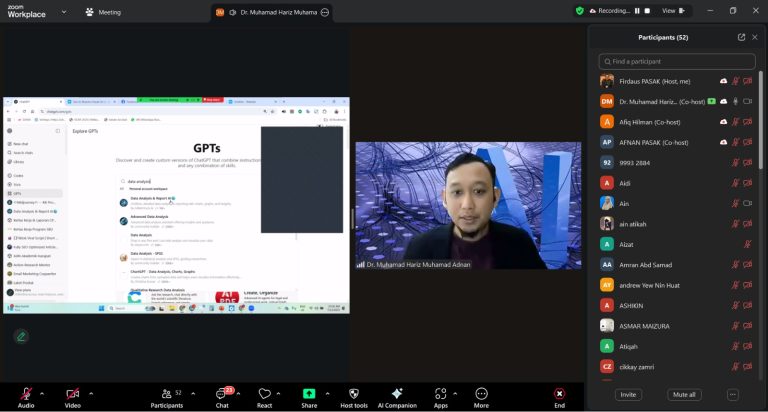Viewport: 768px width, 412px height.
Task: Pop out the Participants panel
Action: click(741, 37)
